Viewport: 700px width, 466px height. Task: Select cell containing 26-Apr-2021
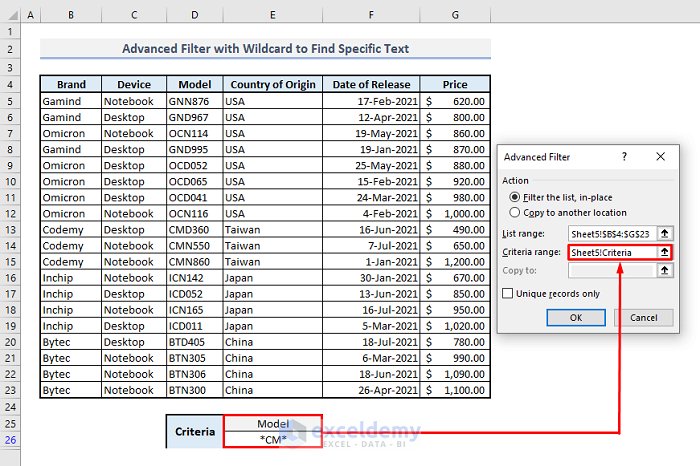(371, 390)
